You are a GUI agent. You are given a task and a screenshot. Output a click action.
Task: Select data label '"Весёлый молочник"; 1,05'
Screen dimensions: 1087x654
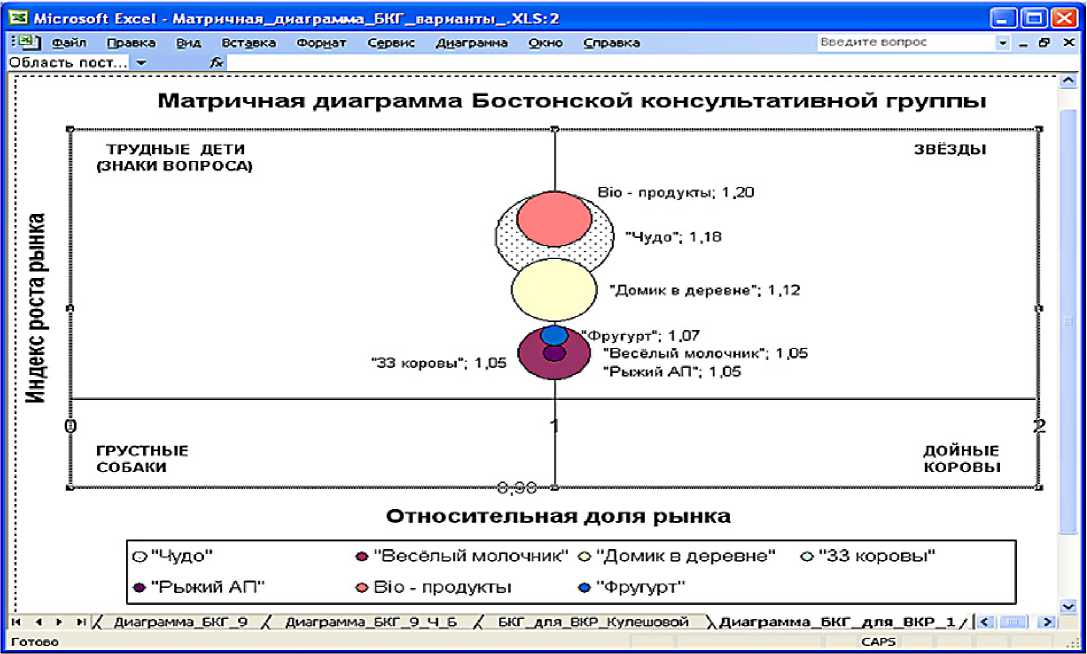[705, 354]
